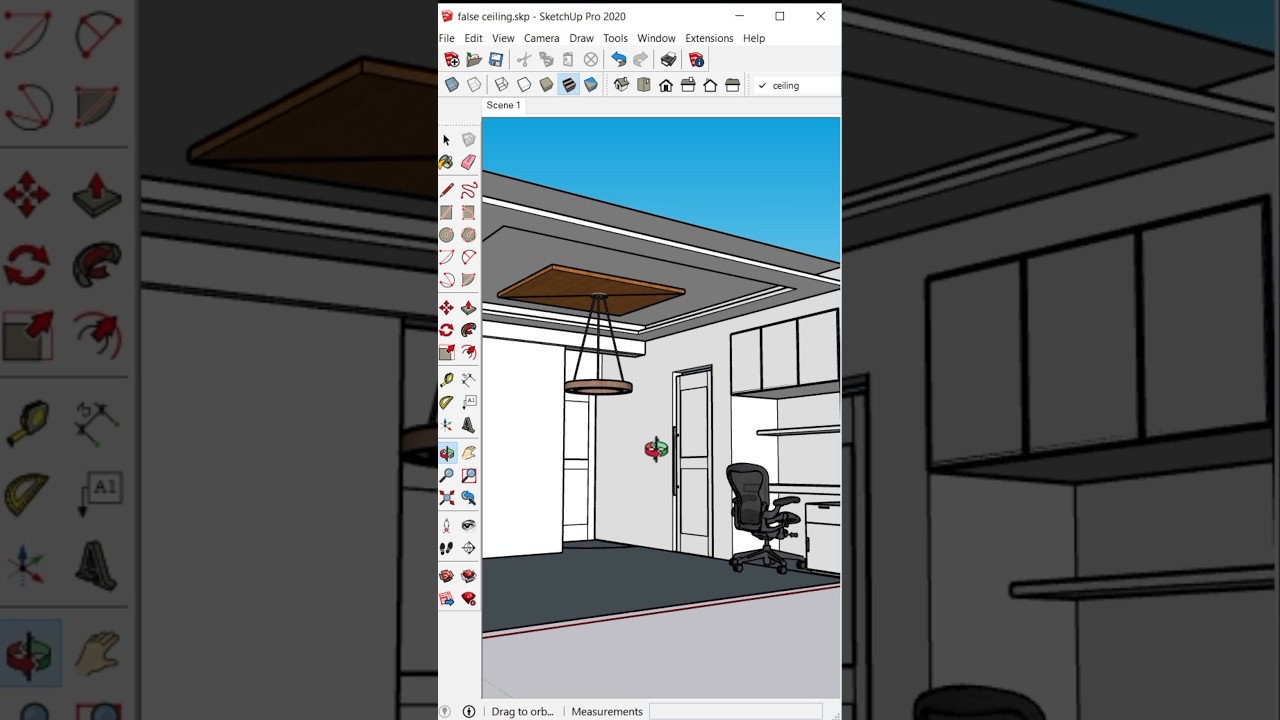Select the 3D Text tool
The image size is (1280, 720).
point(468,425)
